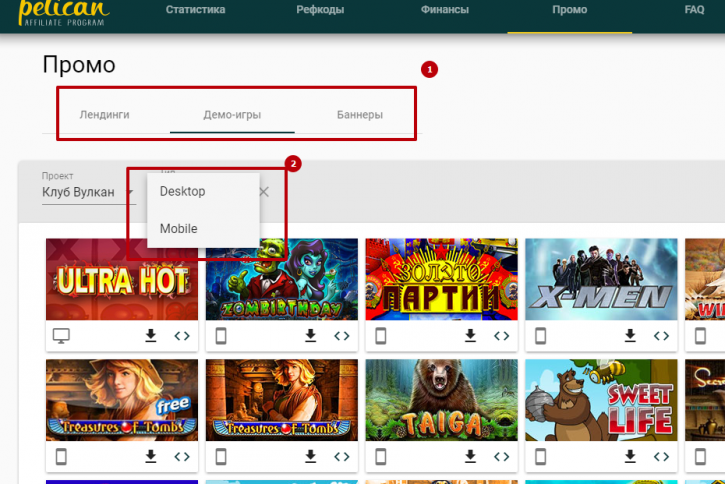
Task: Choose Desktop in the type list
Action: [203, 191]
